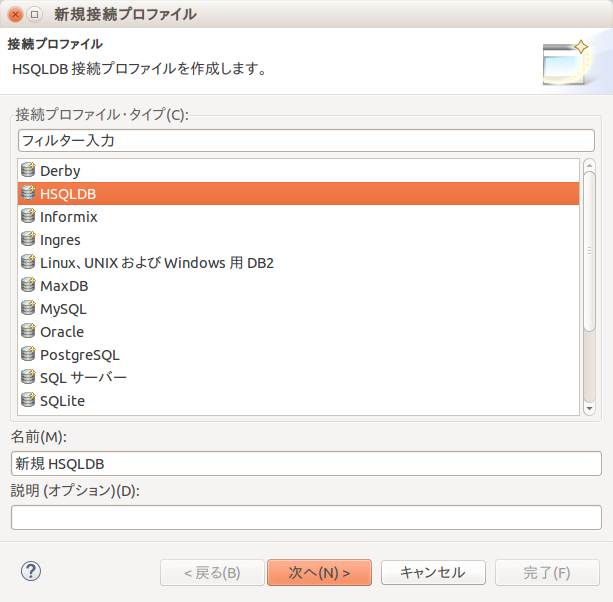This screenshot has height=602, width=613.
Task: Focus the フィルター入力 filter field
Action: tap(306, 141)
